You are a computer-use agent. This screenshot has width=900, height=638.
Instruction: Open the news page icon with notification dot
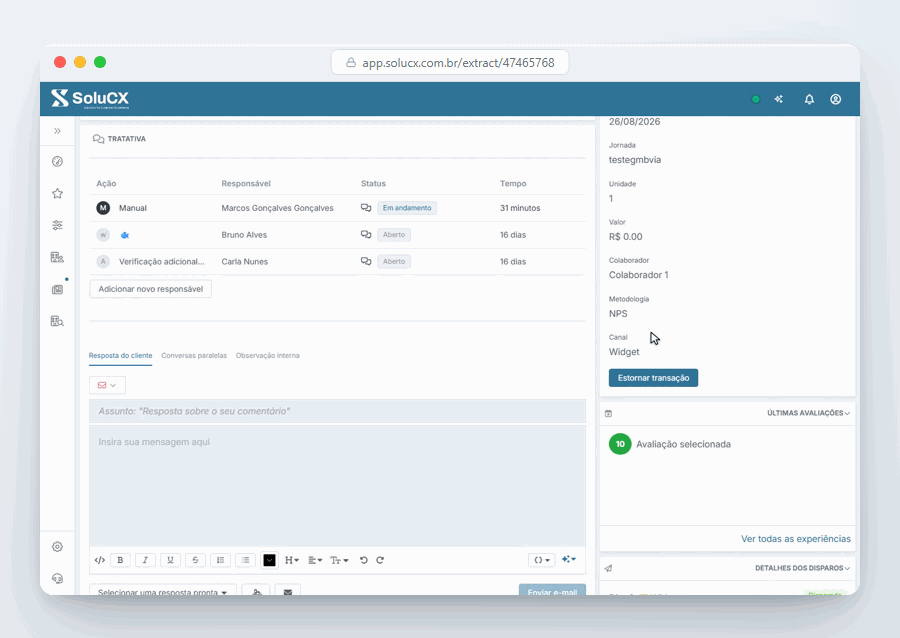(57, 289)
